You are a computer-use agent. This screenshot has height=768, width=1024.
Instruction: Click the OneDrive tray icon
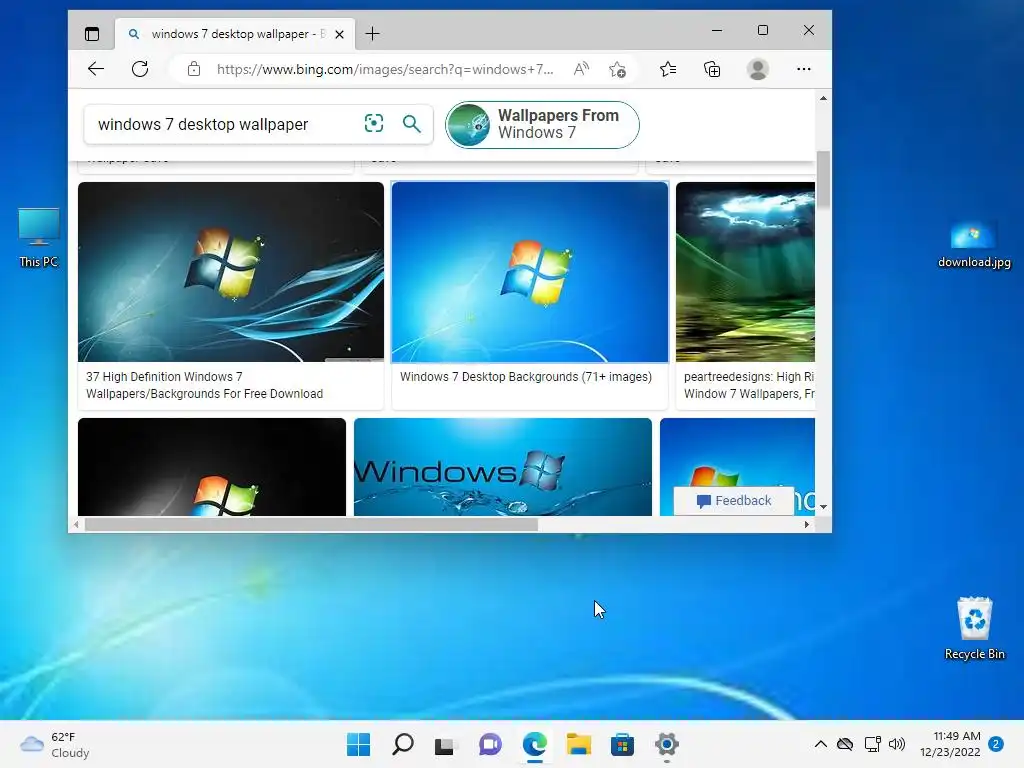point(845,744)
